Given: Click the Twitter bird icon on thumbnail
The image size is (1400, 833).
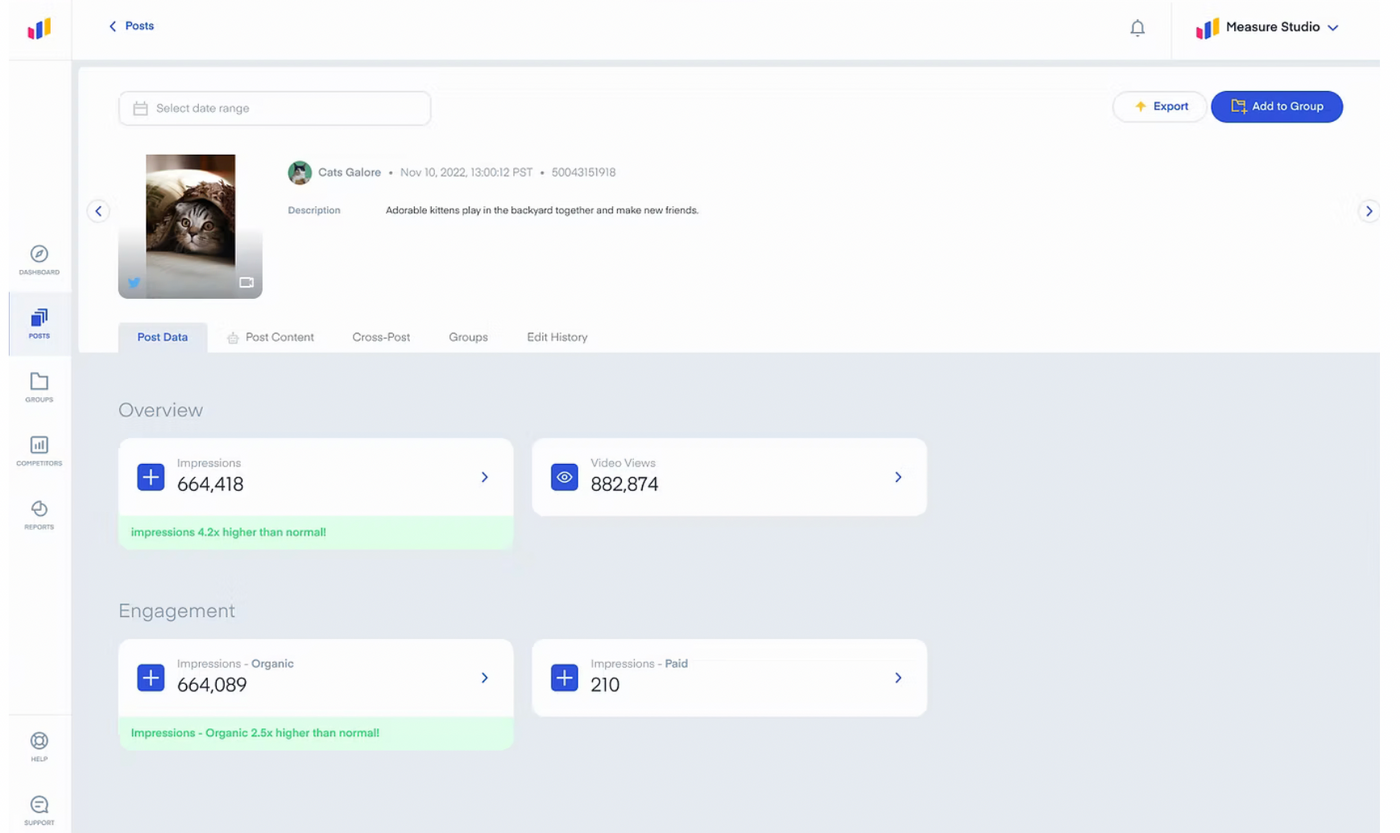Looking at the screenshot, I should [x=134, y=283].
